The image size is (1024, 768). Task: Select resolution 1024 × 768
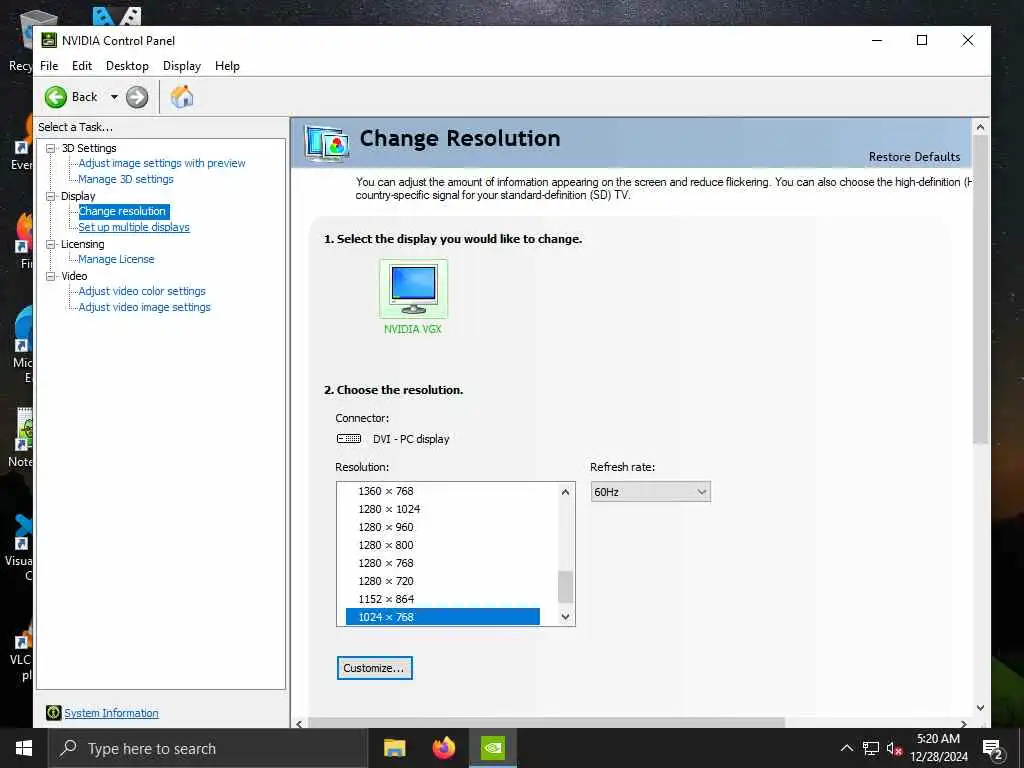(x=443, y=616)
